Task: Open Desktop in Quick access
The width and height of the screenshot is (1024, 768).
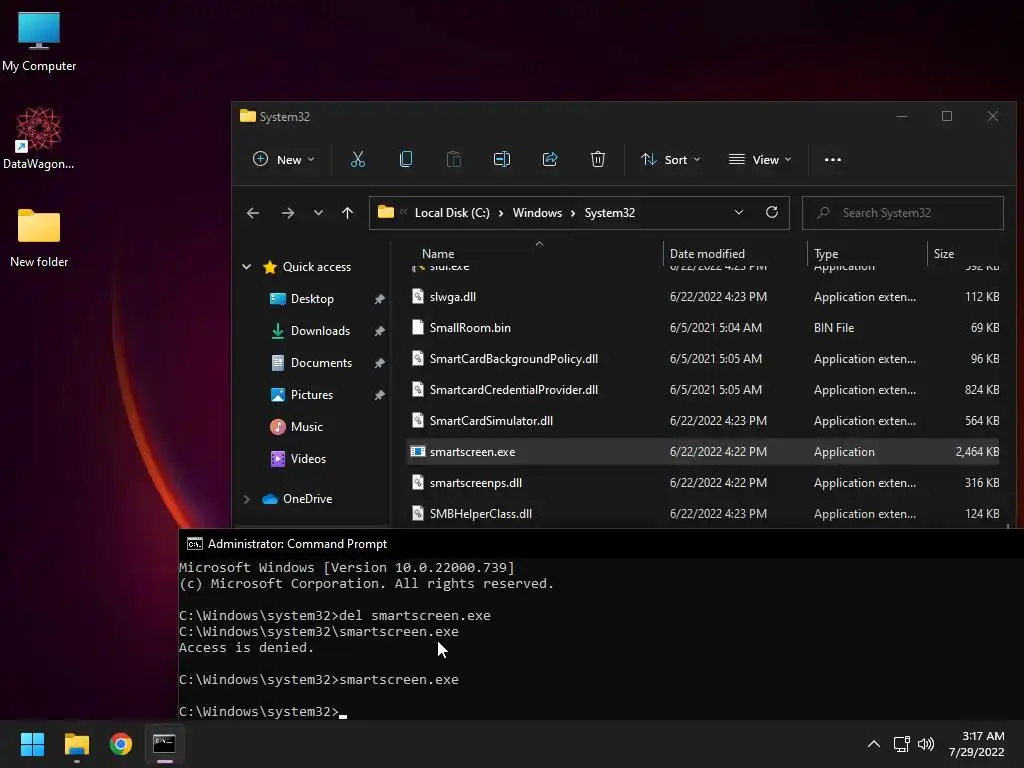Action: click(312, 298)
